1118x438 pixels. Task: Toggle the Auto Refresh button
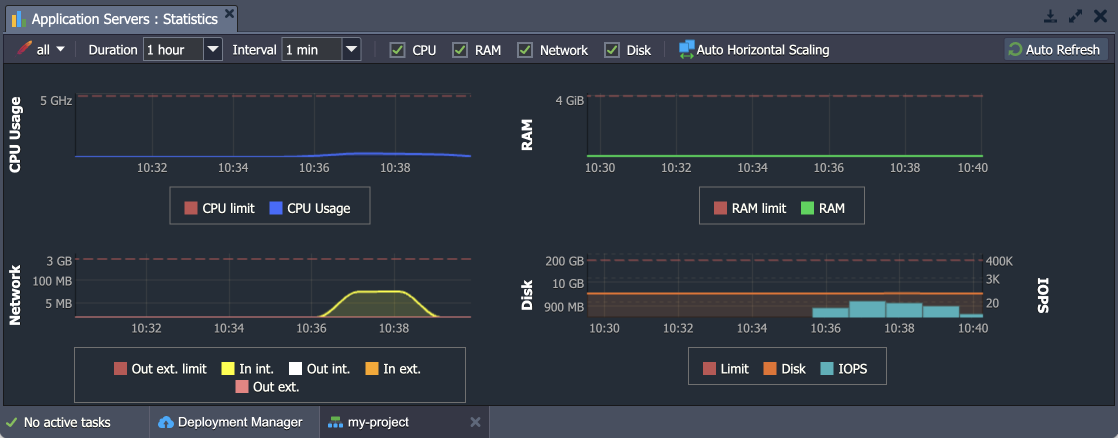pyautogui.click(x=1056, y=50)
